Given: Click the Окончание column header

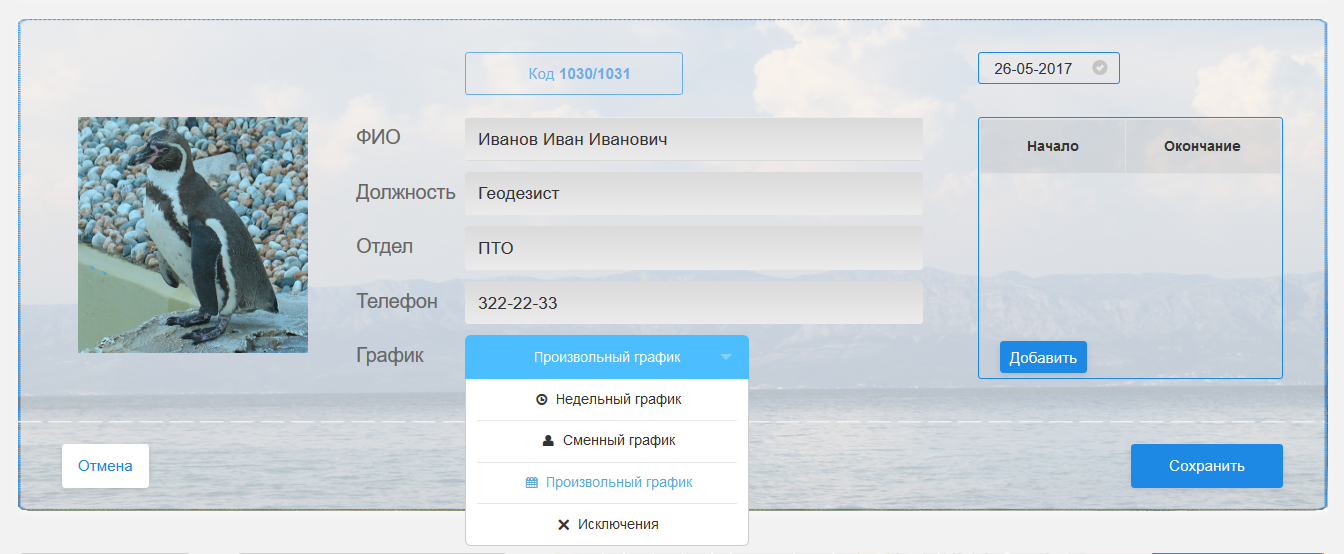Looking at the screenshot, I should [x=1202, y=146].
